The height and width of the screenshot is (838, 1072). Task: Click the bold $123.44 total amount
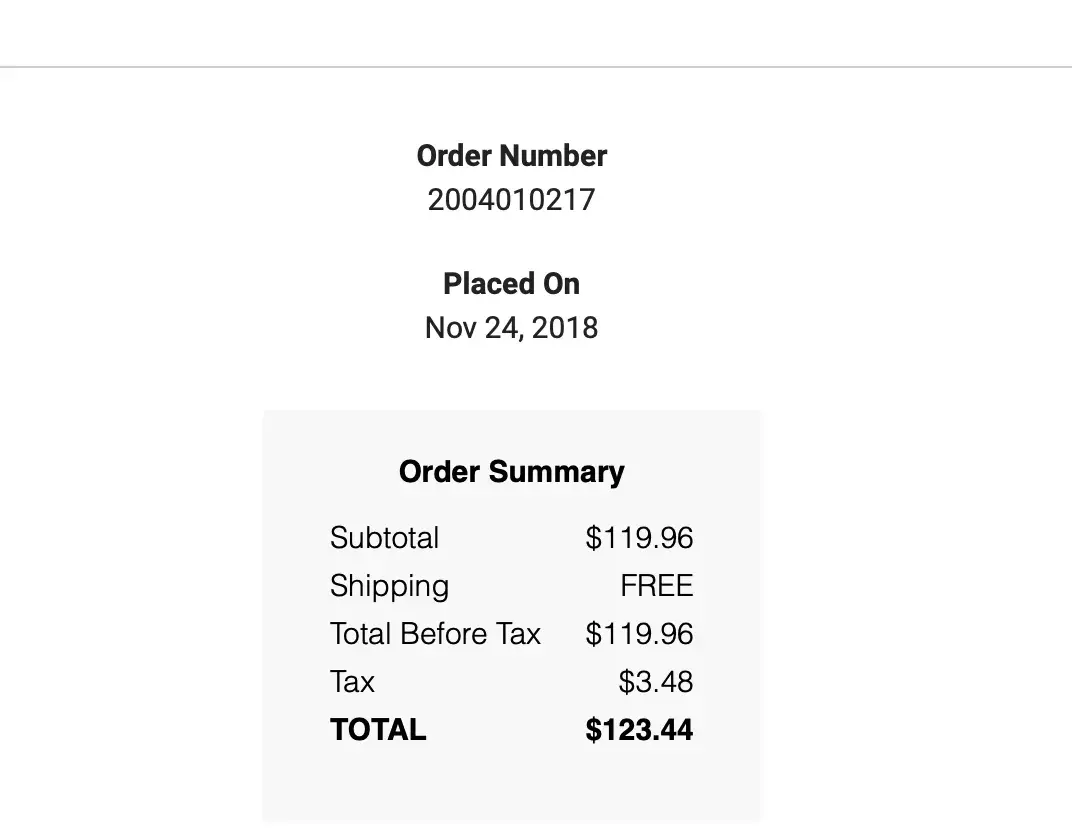pos(639,730)
